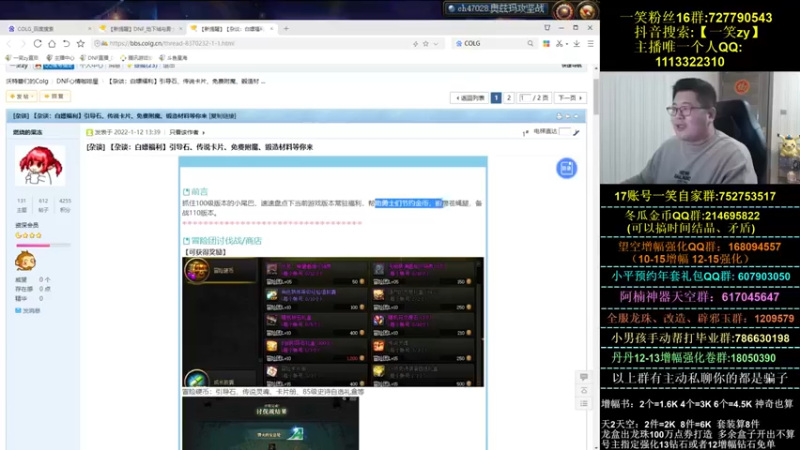This screenshot has width=800, height=450.
Task: Click the copy link text in thread header
Action: (223, 116)
